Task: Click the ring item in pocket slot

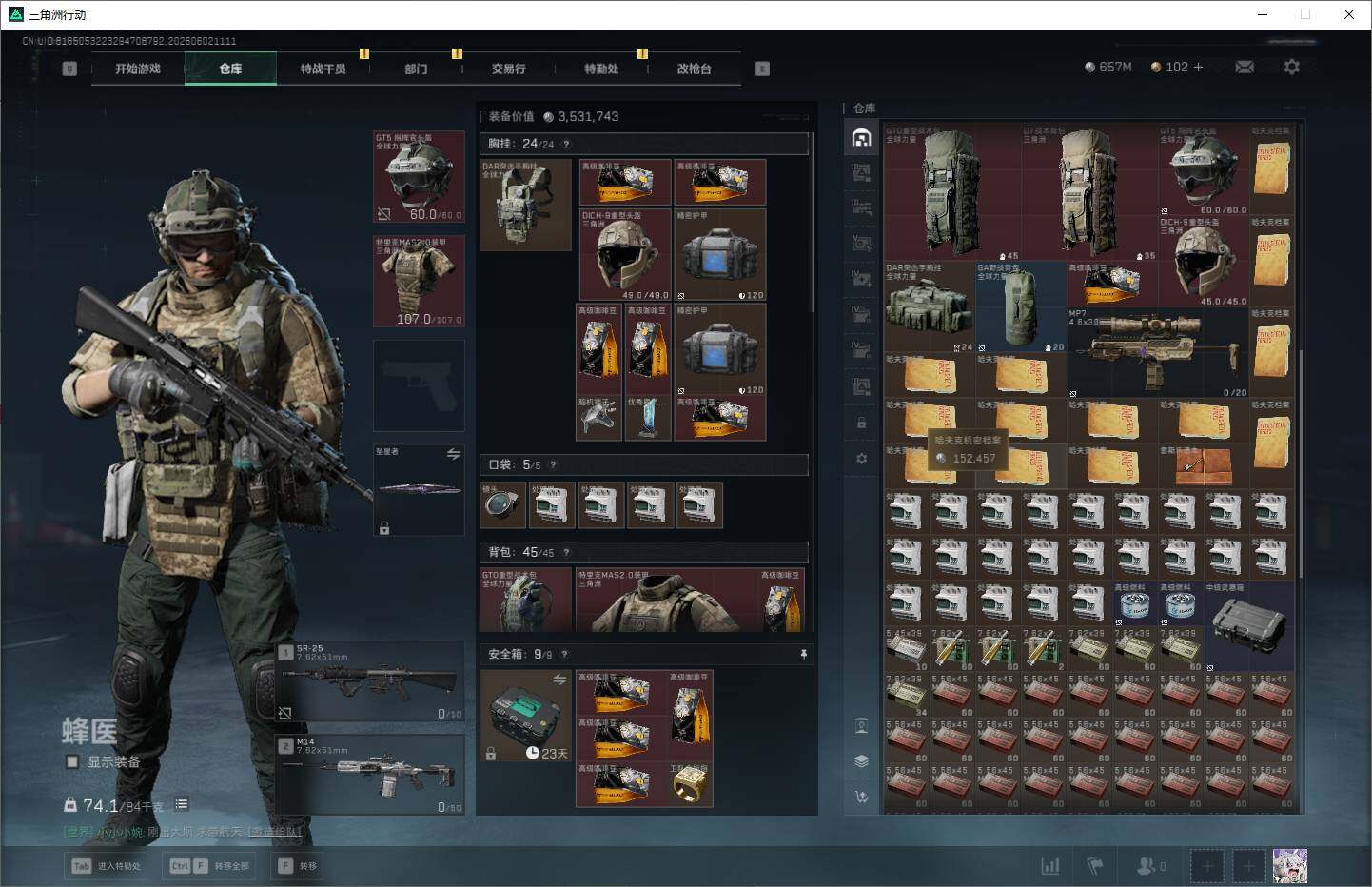Action: pos(503,504)
